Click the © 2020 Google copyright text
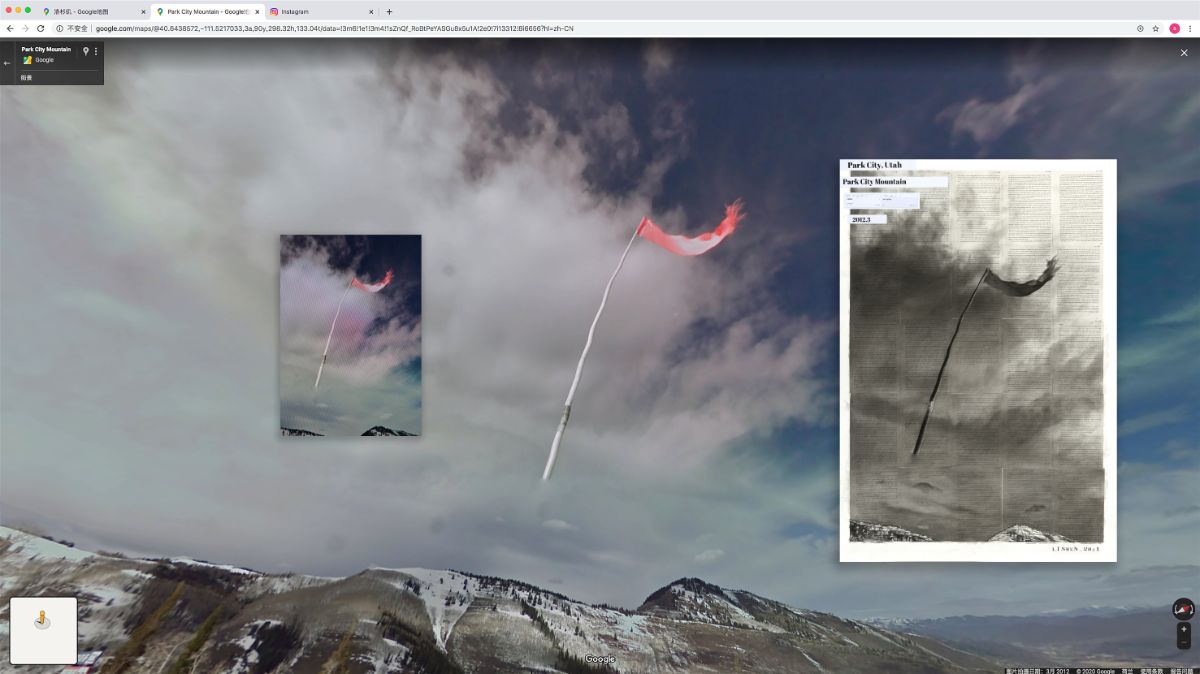 [1095, 671]
